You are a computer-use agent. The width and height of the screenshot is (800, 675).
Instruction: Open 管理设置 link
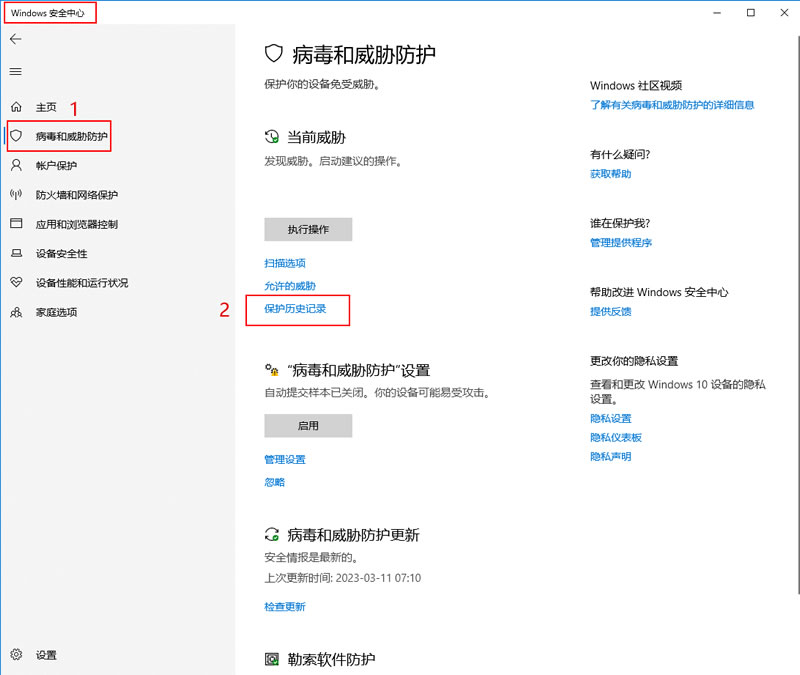[285, 460]
